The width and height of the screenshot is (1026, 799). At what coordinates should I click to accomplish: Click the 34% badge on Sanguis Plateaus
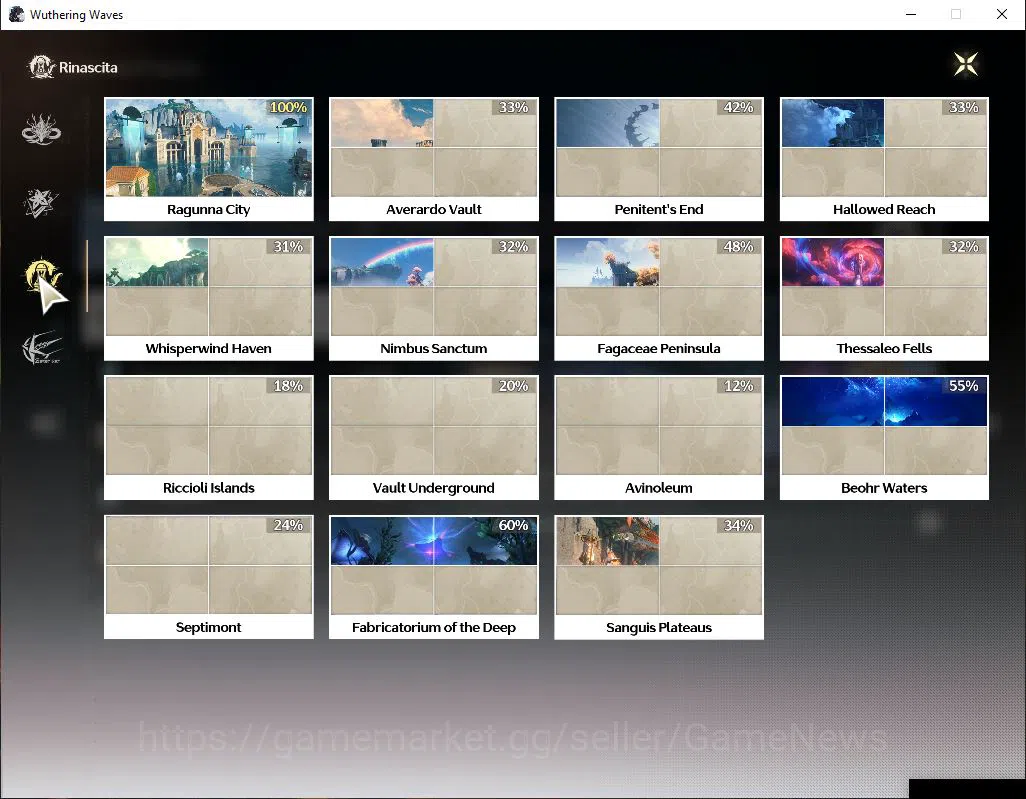pos(739,525)
